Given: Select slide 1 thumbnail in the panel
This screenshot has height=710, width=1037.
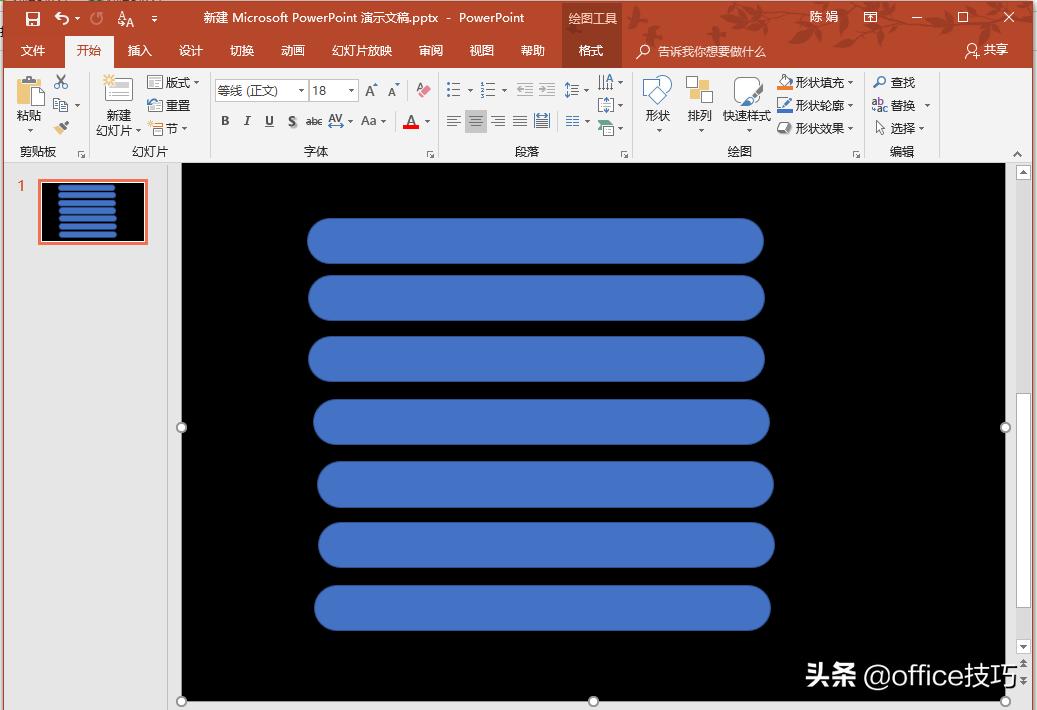Looking at the screenshot, I should click(91, 211).
